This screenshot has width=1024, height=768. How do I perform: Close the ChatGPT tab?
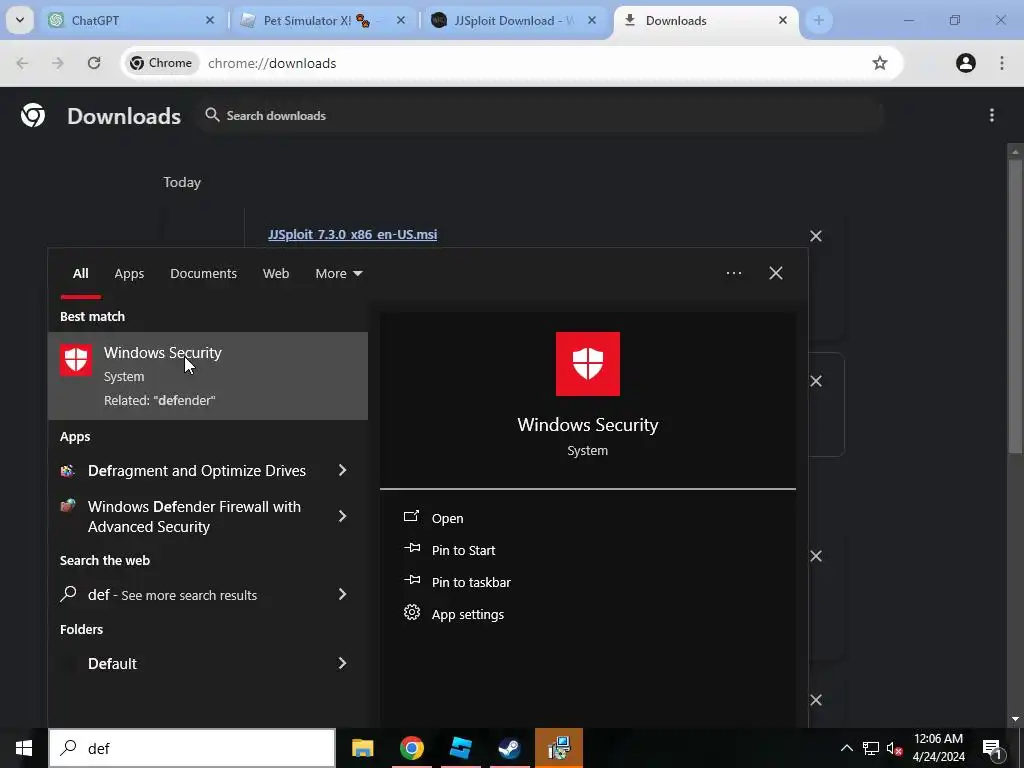click(x=210, y=20)
